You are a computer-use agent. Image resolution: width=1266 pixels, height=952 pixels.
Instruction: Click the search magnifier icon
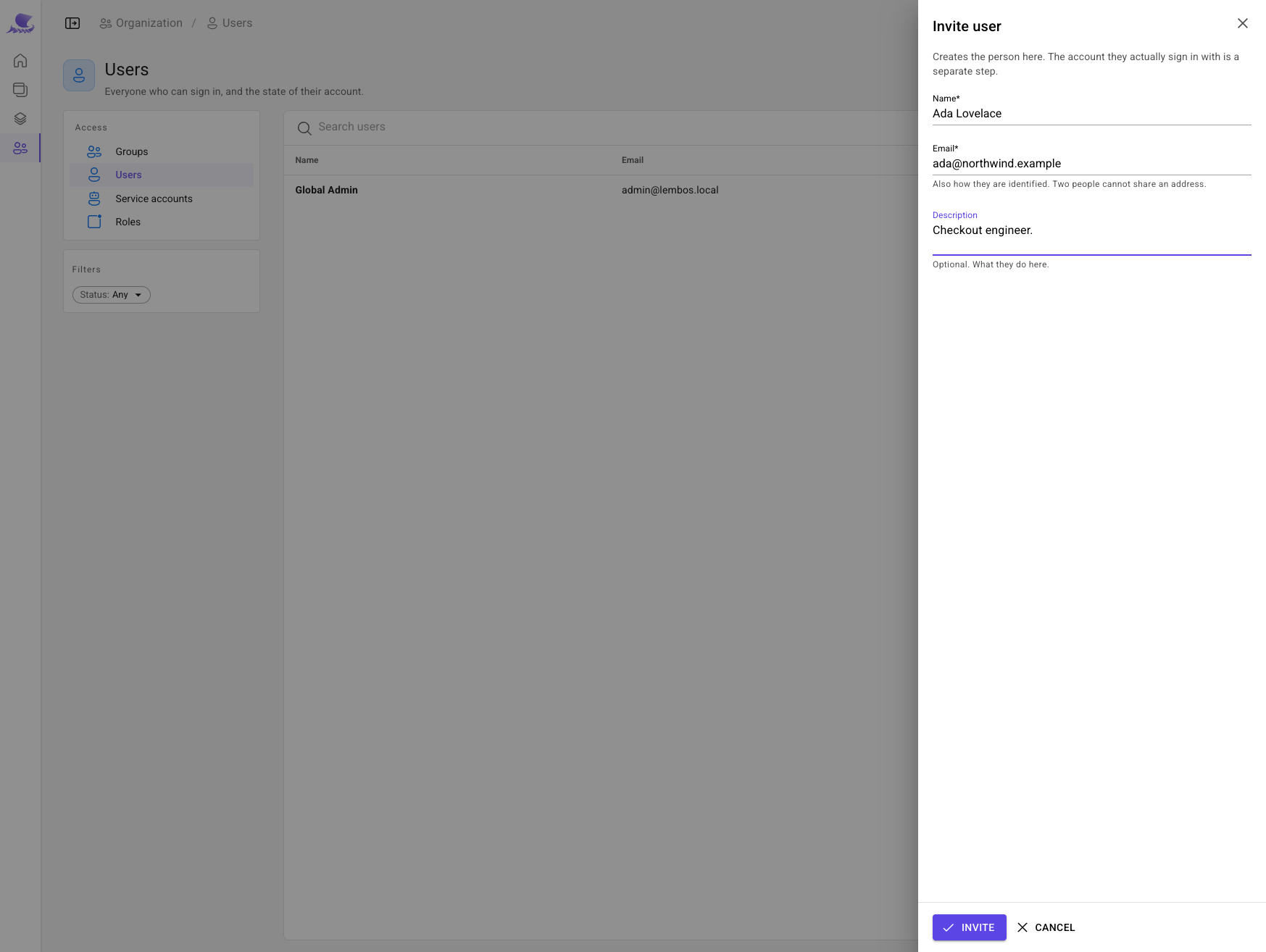(304, 128)
